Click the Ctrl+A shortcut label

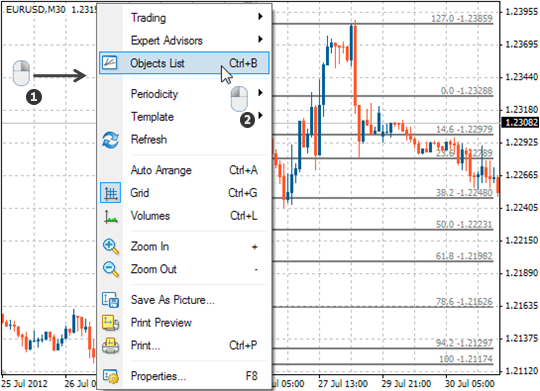[x=243, y=170]
